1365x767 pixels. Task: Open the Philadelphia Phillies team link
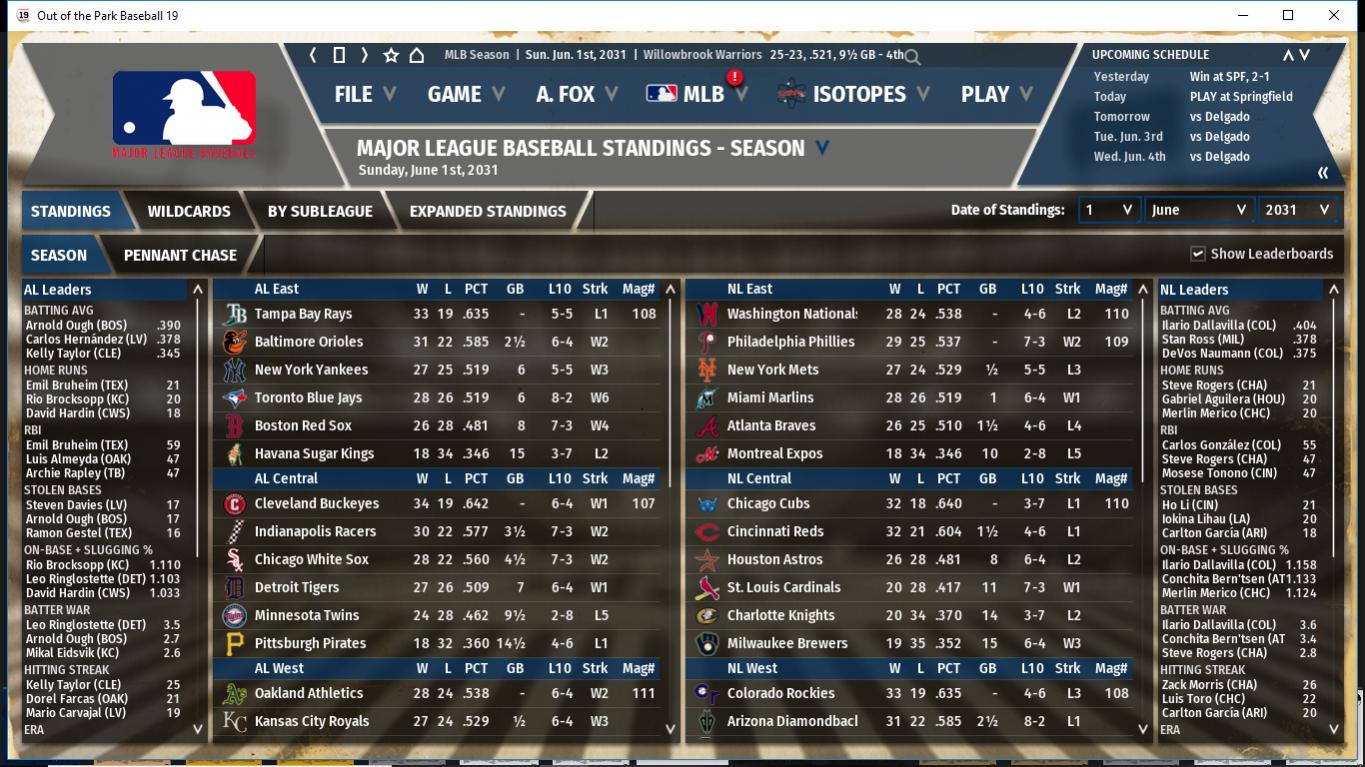point(791,342)
